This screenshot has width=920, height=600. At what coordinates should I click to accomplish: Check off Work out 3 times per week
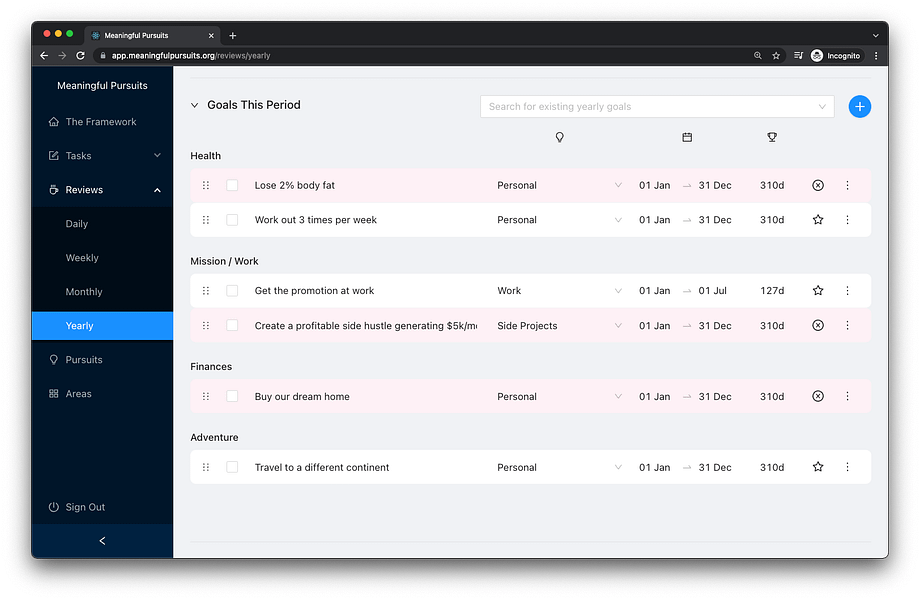click(232, 220)
